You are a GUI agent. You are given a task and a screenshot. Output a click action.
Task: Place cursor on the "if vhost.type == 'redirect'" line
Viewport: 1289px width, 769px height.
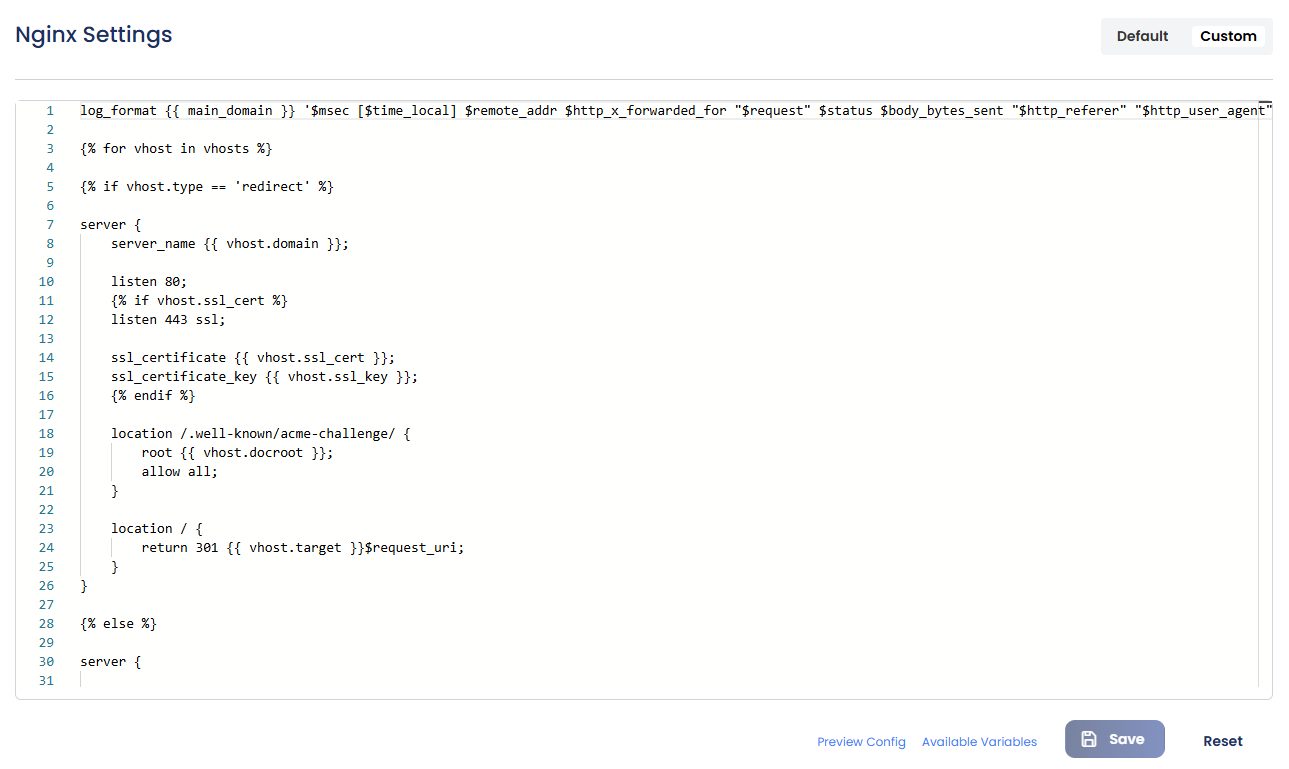[207, 186]
